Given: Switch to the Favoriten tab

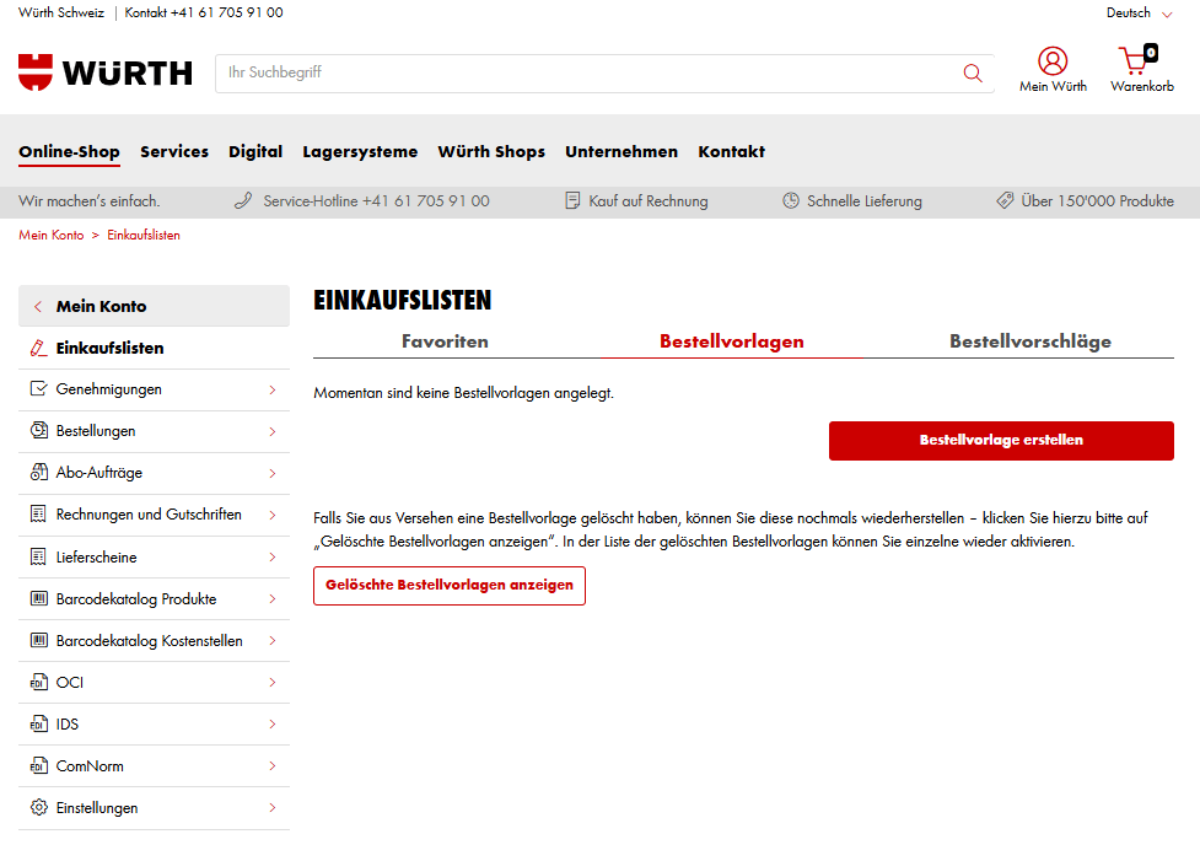Looking at the screenshot, I should (x=445, y=341).
